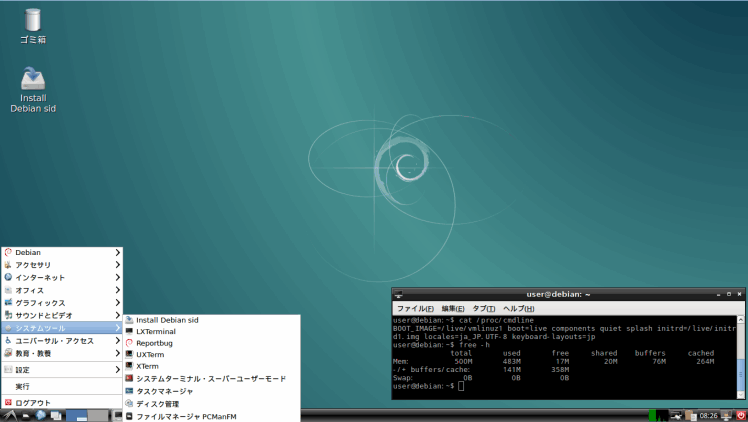Close the terminal window
Viewport: 748px width, 422px height.
739,294
